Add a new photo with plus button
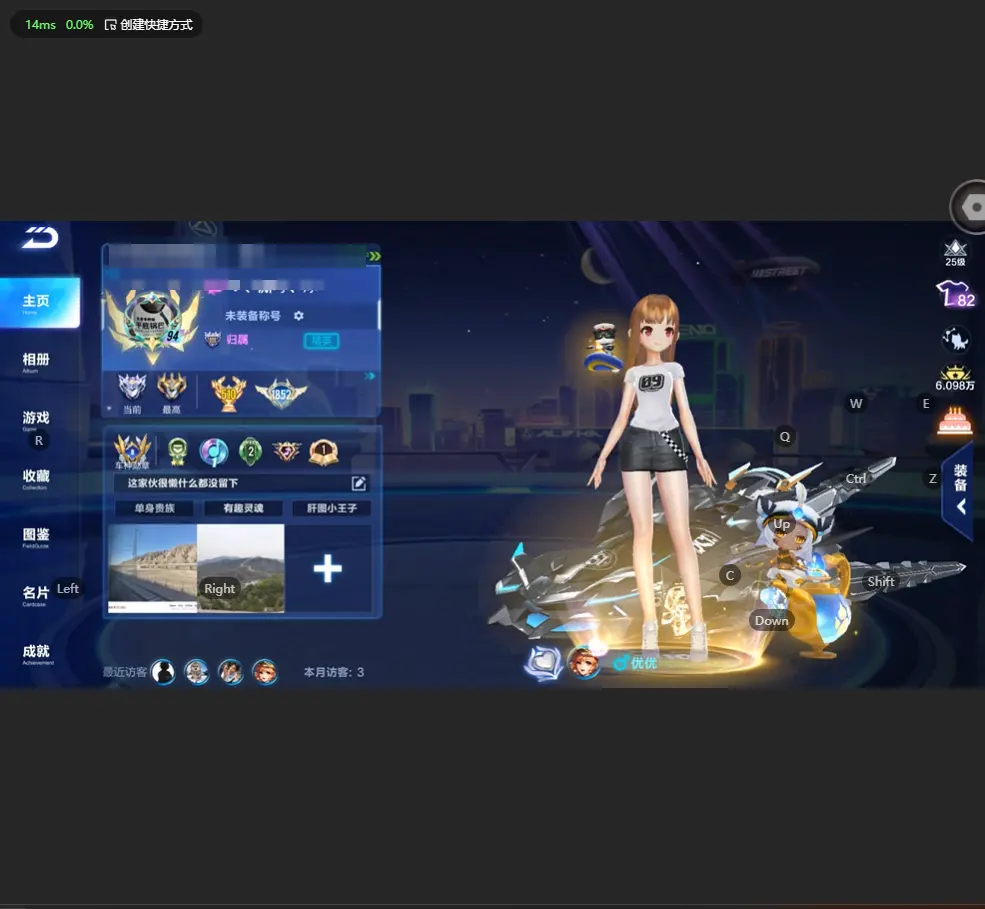Viewport: 985px width, 909px height. pos(328,569)
